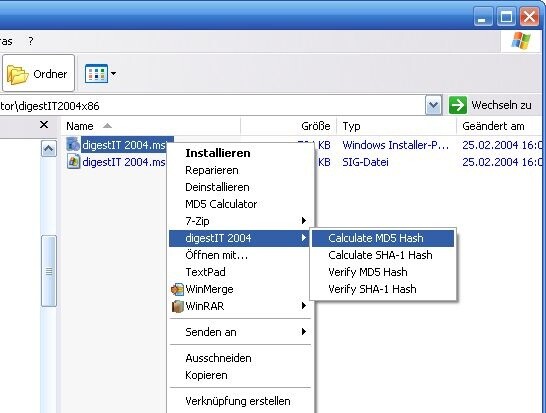
Task: Click the WinRAR books icon
Action: click(177, 306)
